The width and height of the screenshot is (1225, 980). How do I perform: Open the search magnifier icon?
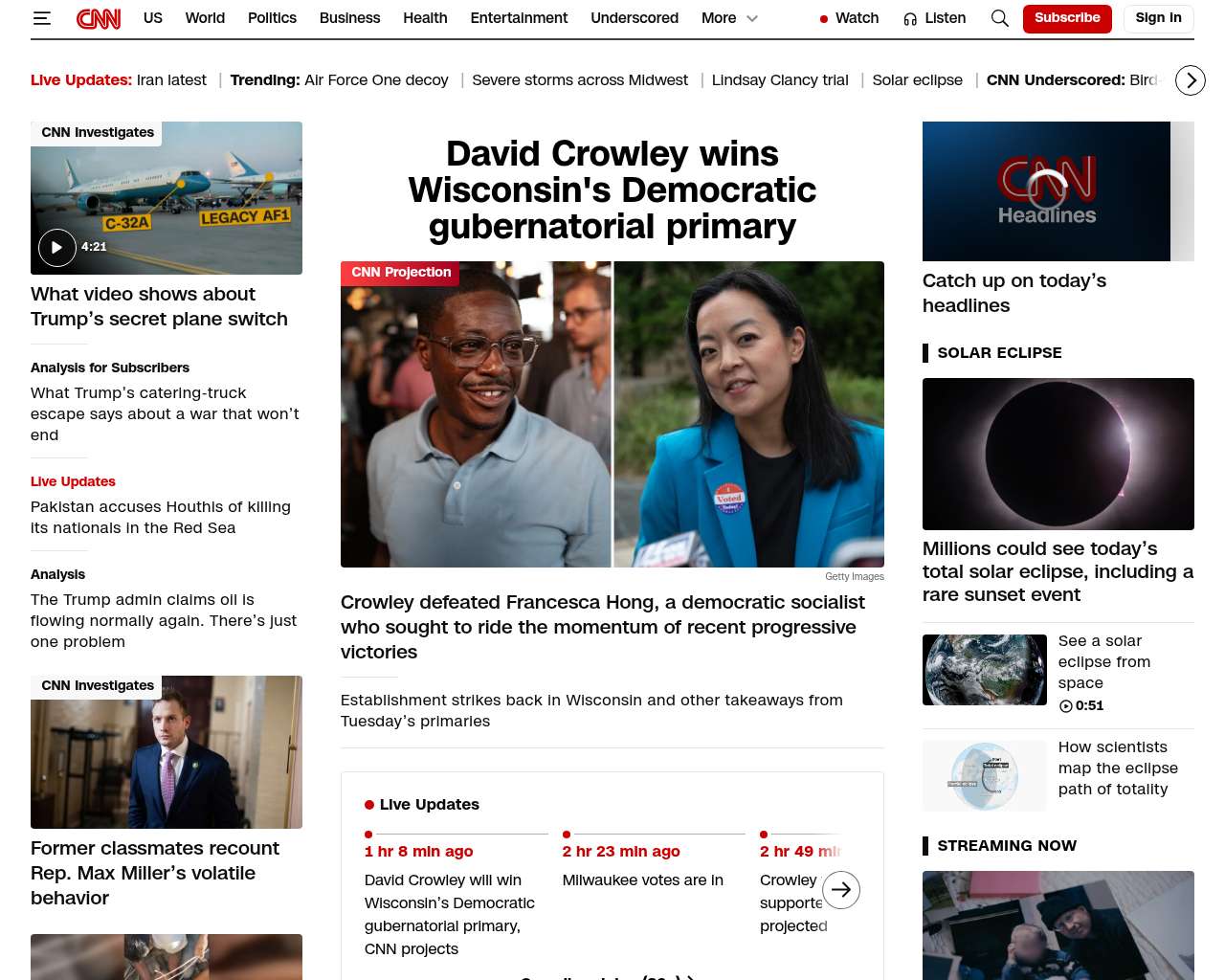pyautogui.click(x=1000, y=18)
